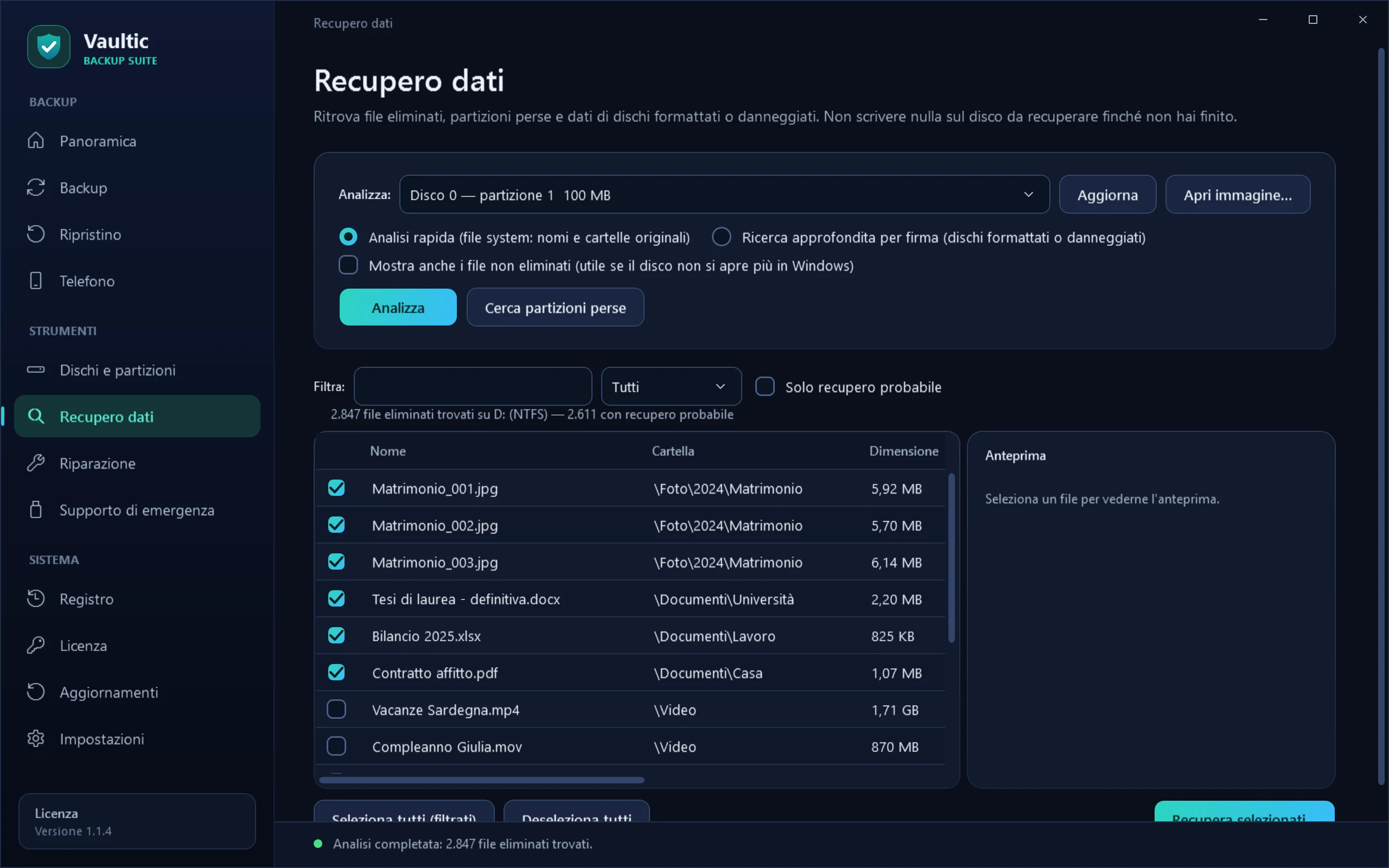Go to the Backup section label

(83, 188)
